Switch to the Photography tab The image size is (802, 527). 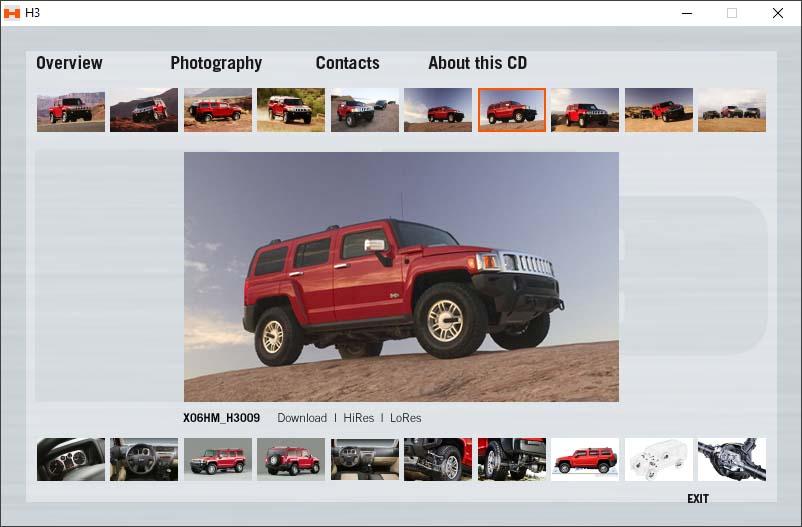(216, 63)
